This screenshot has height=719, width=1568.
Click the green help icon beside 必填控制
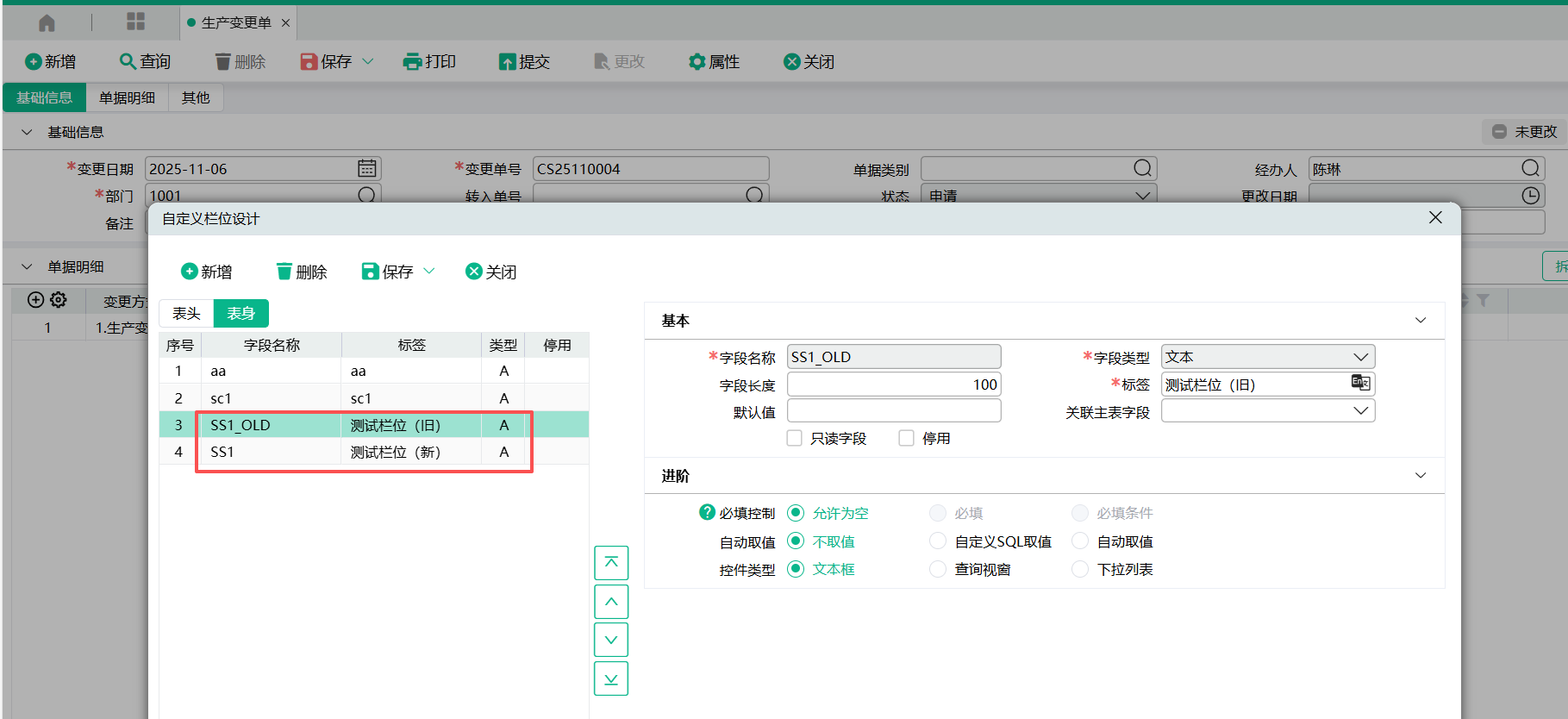tap(707, 512)
